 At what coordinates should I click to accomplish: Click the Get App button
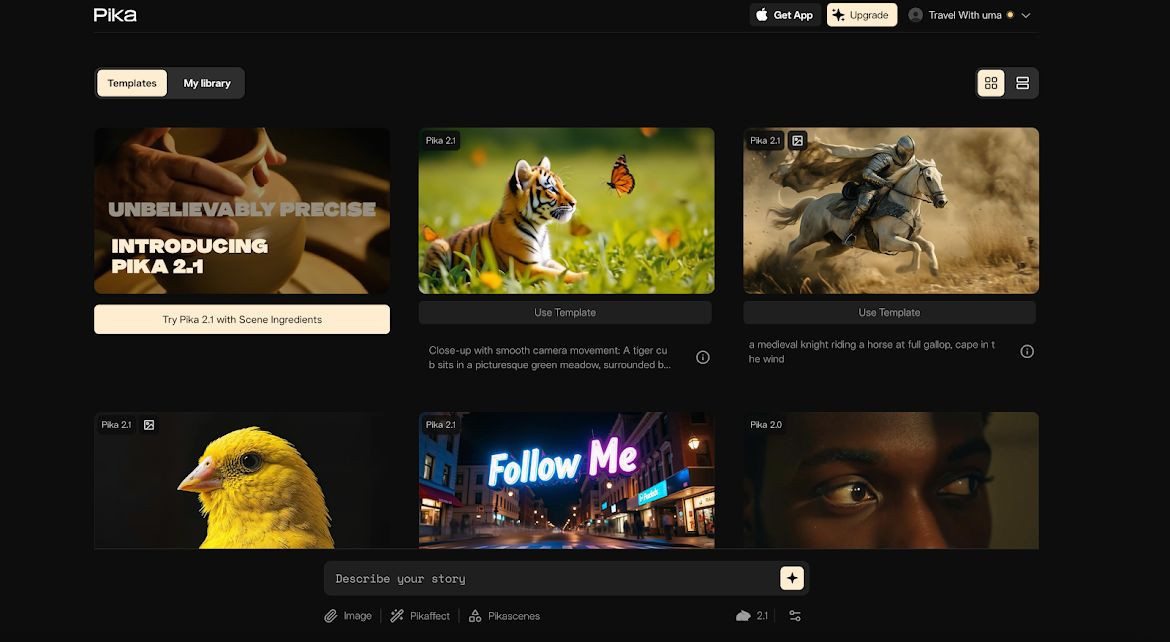pos(785,15)
